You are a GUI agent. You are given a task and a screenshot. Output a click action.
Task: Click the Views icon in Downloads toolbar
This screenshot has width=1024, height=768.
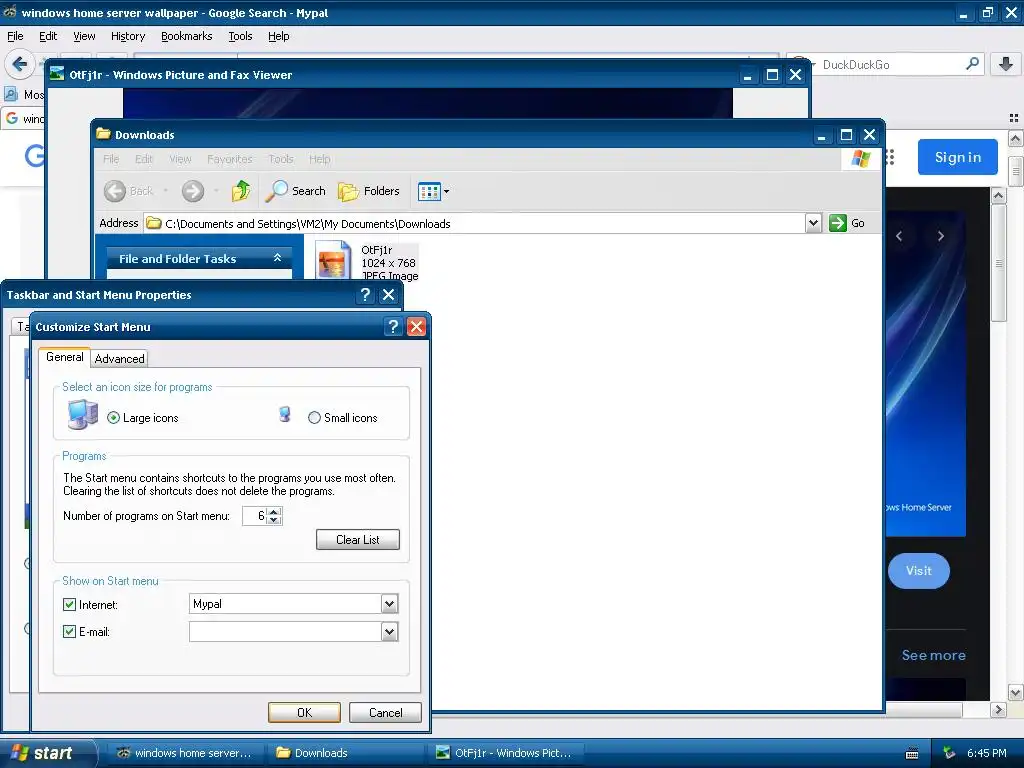[429, 191]
